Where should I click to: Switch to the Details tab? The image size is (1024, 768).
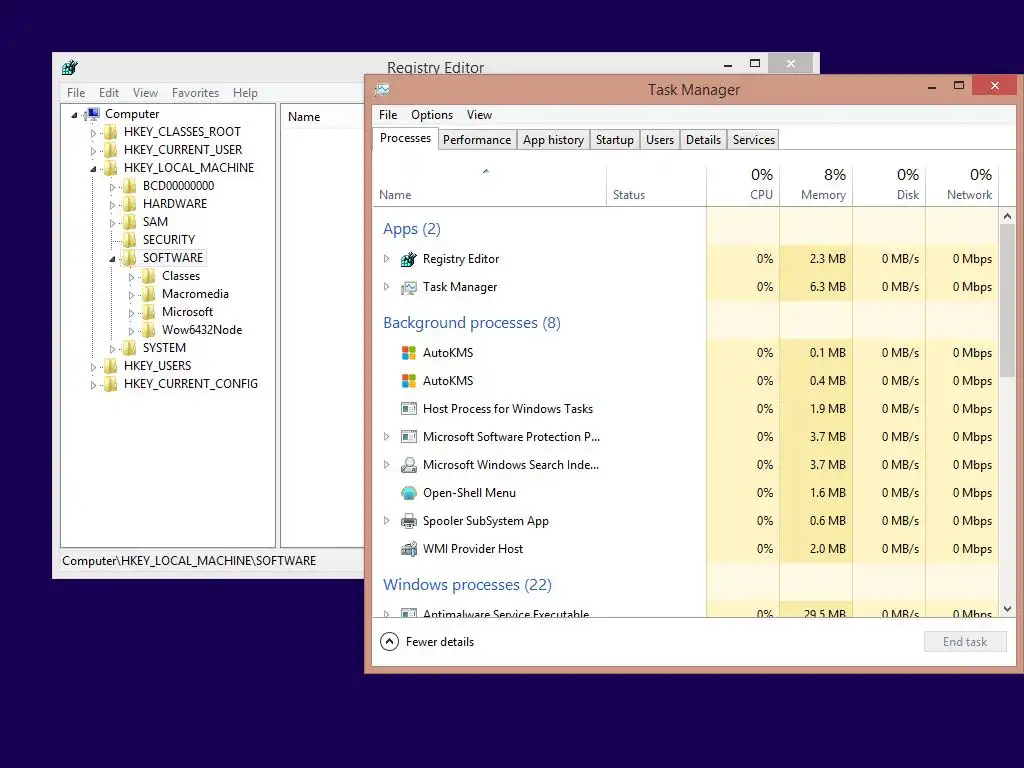[703, 140]
